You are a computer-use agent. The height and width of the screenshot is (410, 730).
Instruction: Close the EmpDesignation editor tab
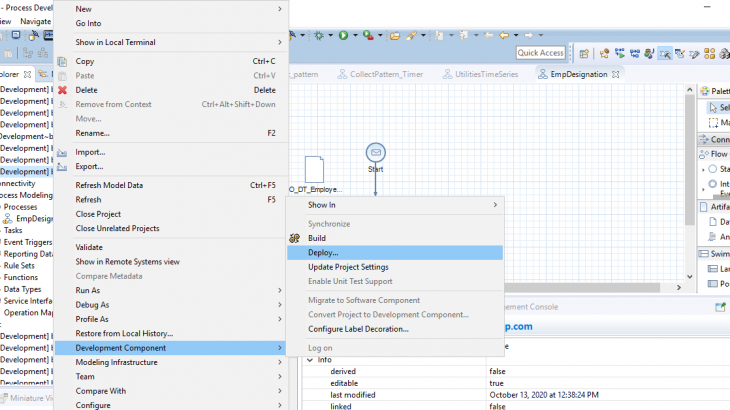(x=616, y=74)
